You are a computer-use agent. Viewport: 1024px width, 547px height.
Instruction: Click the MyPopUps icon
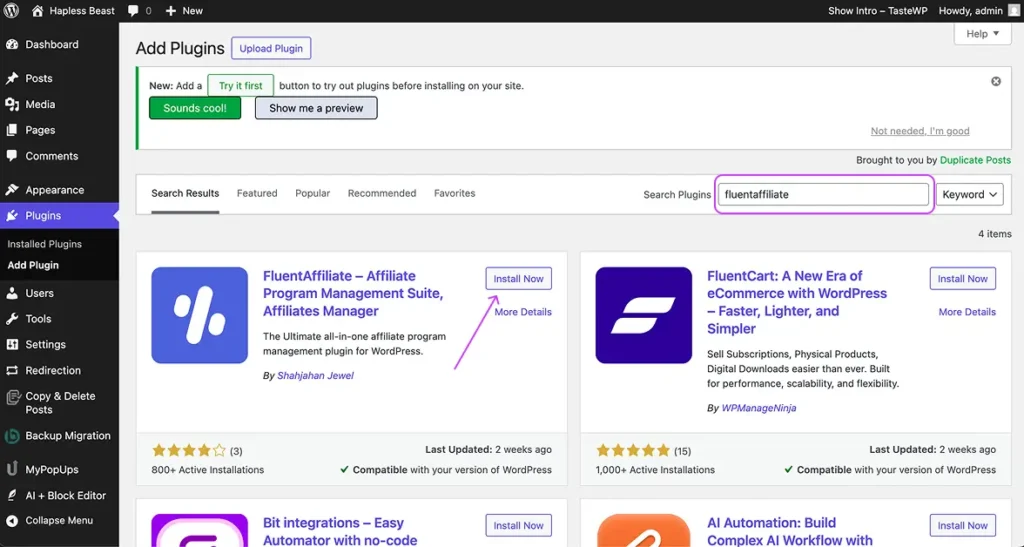click(12, 469)
